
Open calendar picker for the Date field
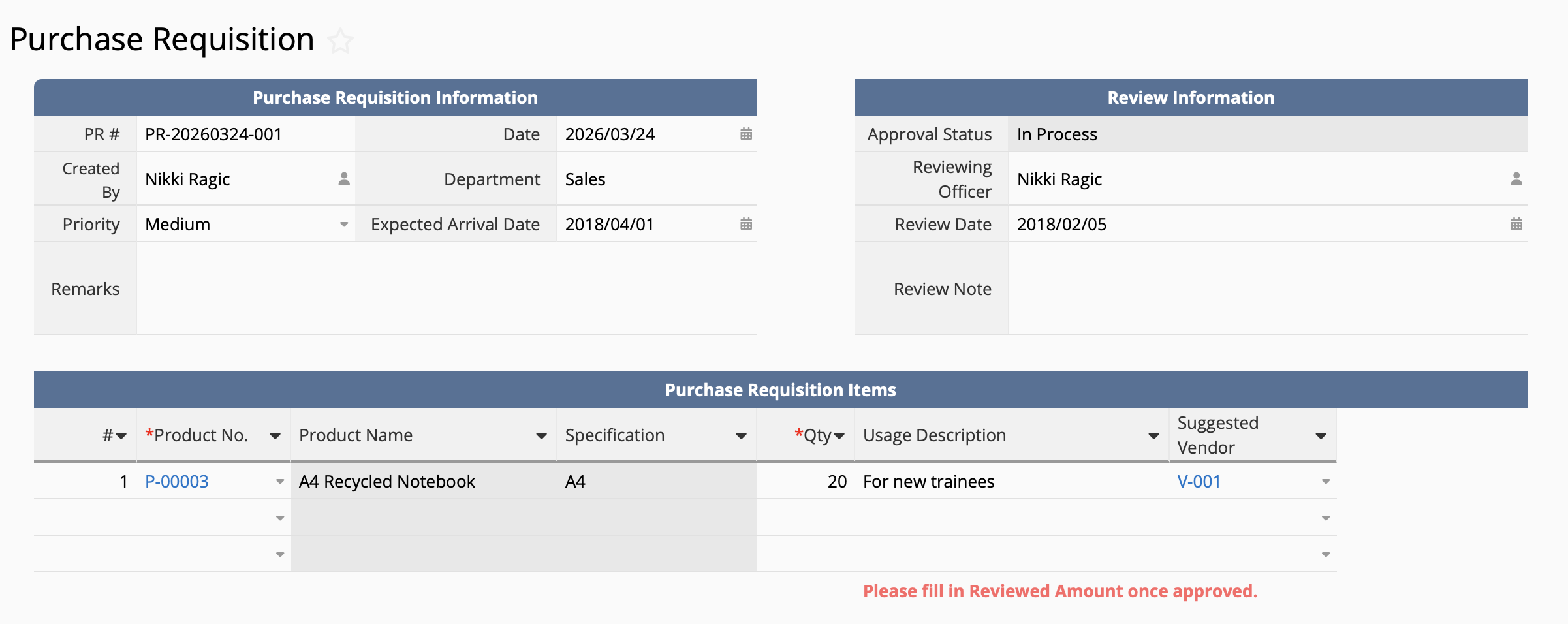pos(746,134)
